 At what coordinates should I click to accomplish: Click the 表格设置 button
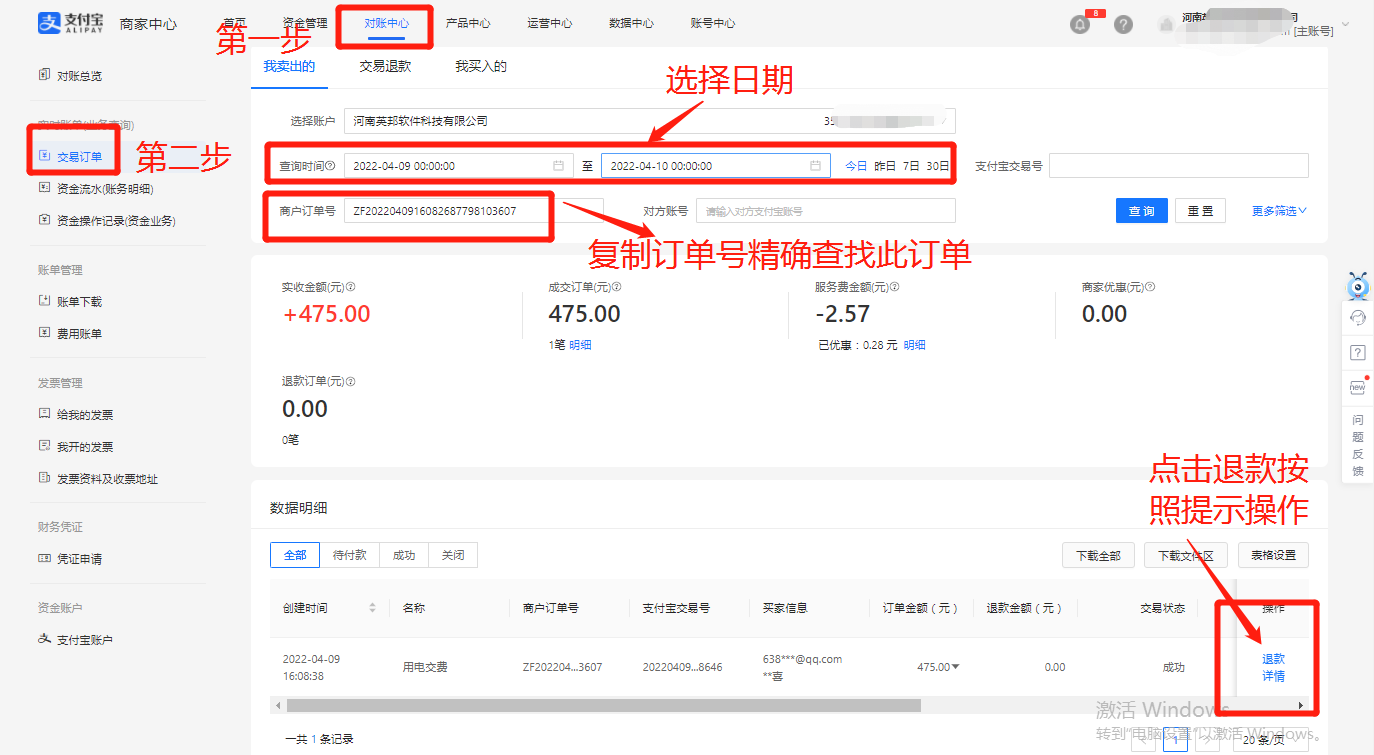pos(1273,555)
